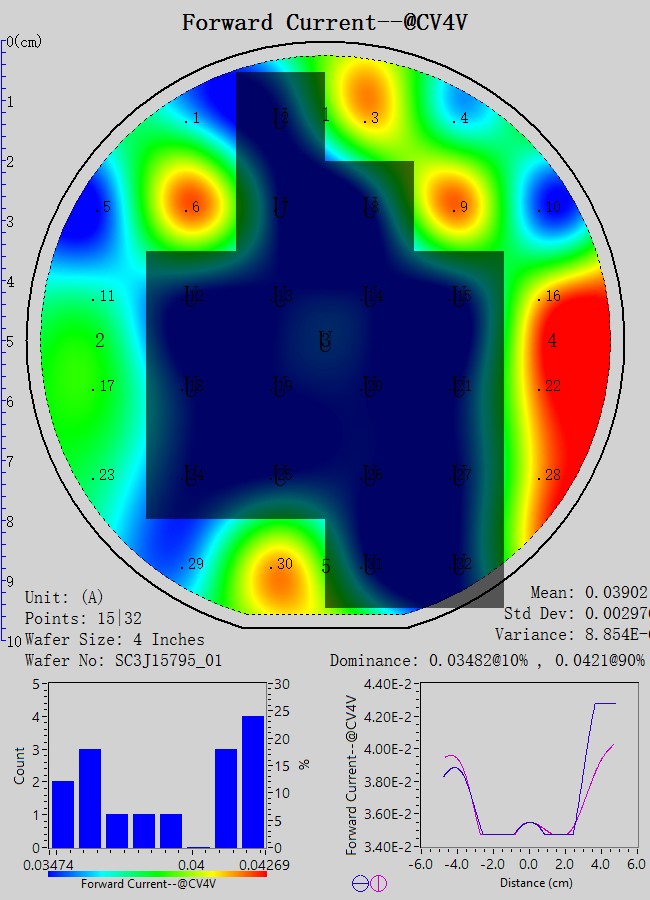Click the blue horizontal profile line icon
650x900 pixels.
coord(360,883)
